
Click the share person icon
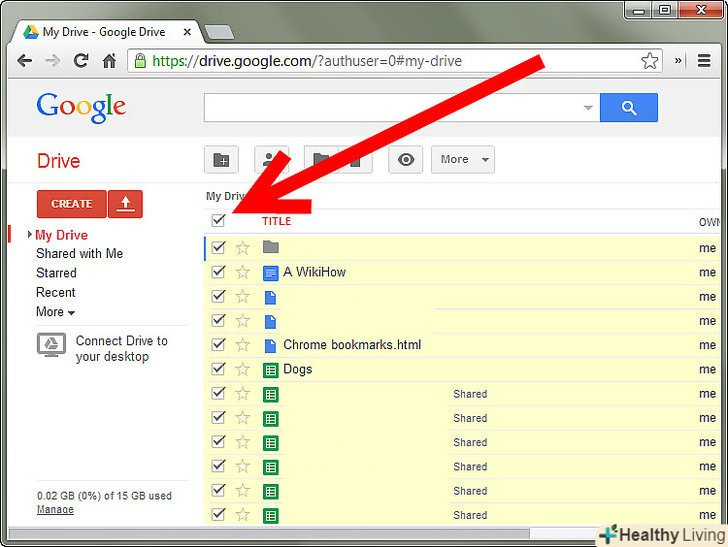click(271, 160)
